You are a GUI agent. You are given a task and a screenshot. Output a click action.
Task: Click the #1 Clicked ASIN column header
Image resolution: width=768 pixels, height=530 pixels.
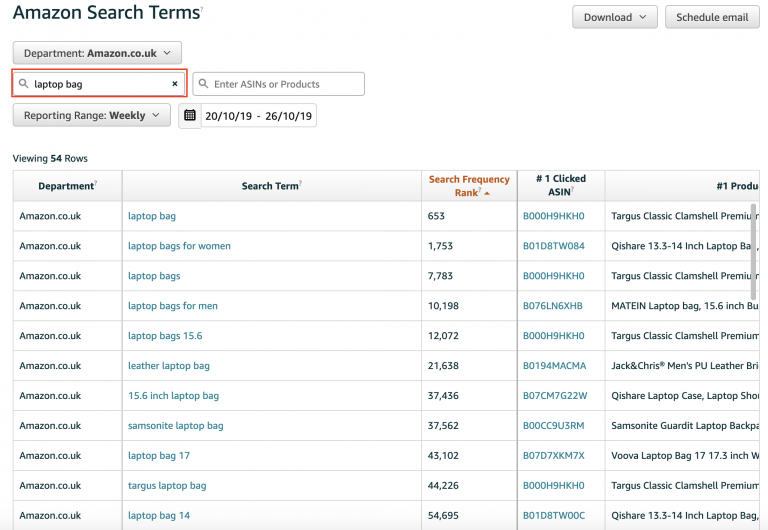[561, 186]
